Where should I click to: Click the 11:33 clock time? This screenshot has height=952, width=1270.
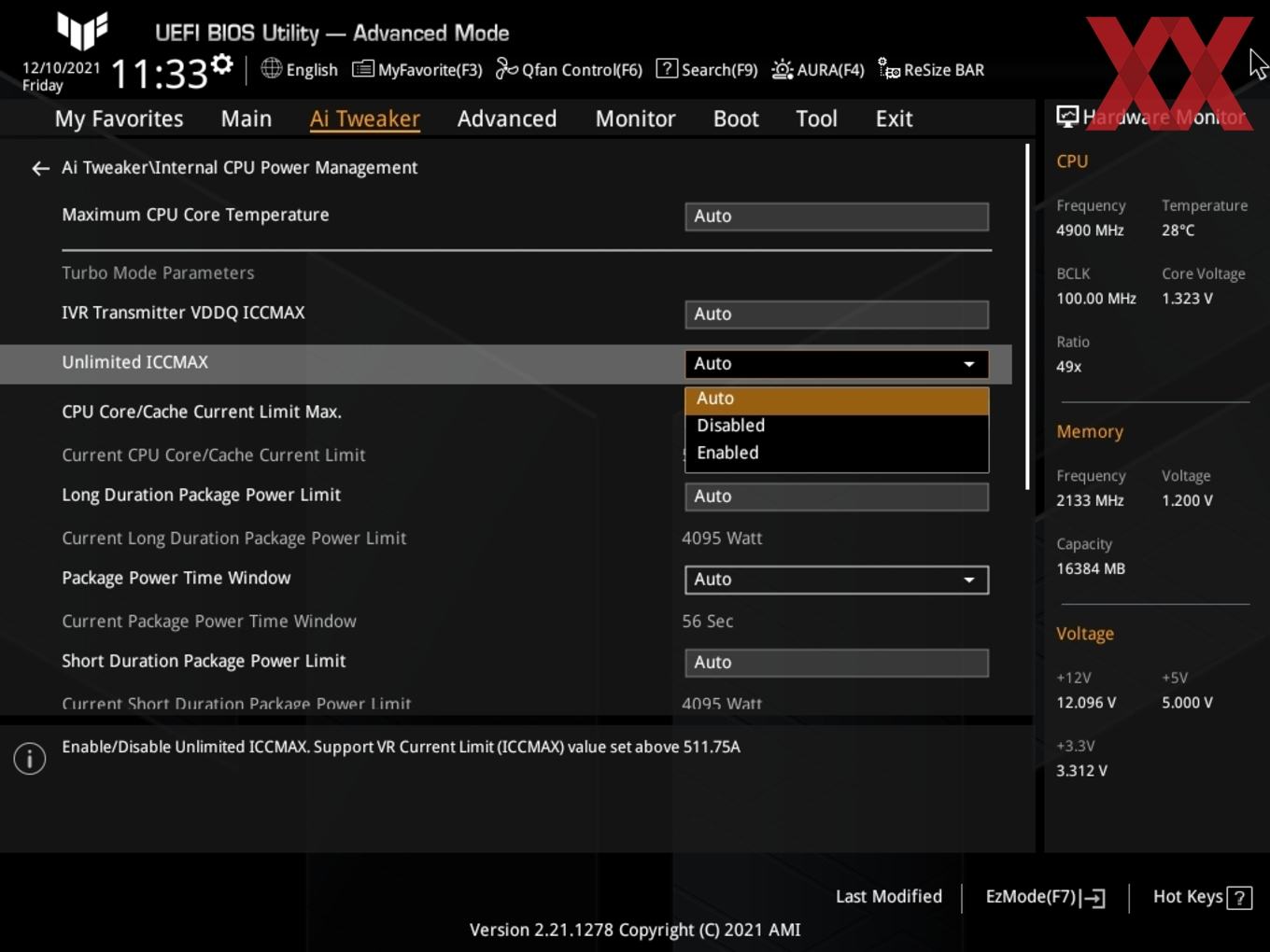pyautogui.click(x=159, y=74)
